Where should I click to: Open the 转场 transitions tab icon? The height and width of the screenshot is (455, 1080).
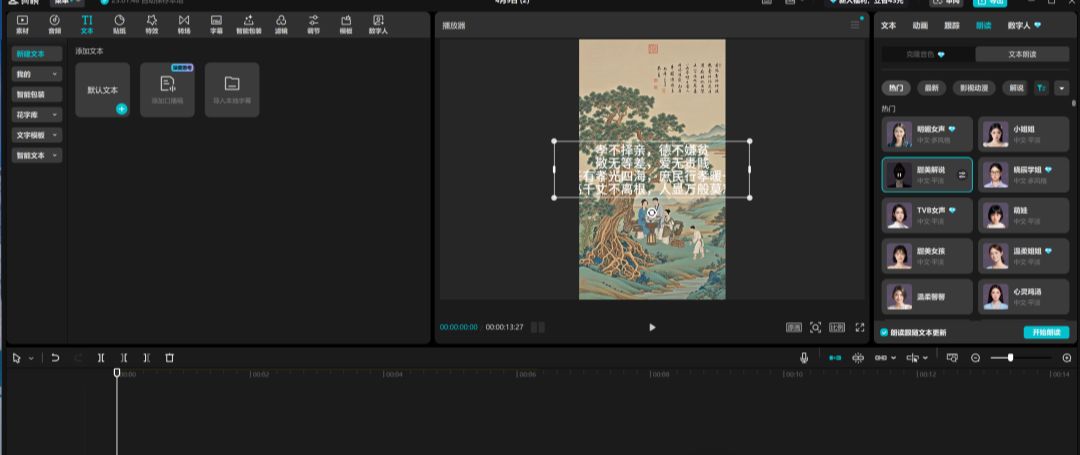(x=184, y=25)
